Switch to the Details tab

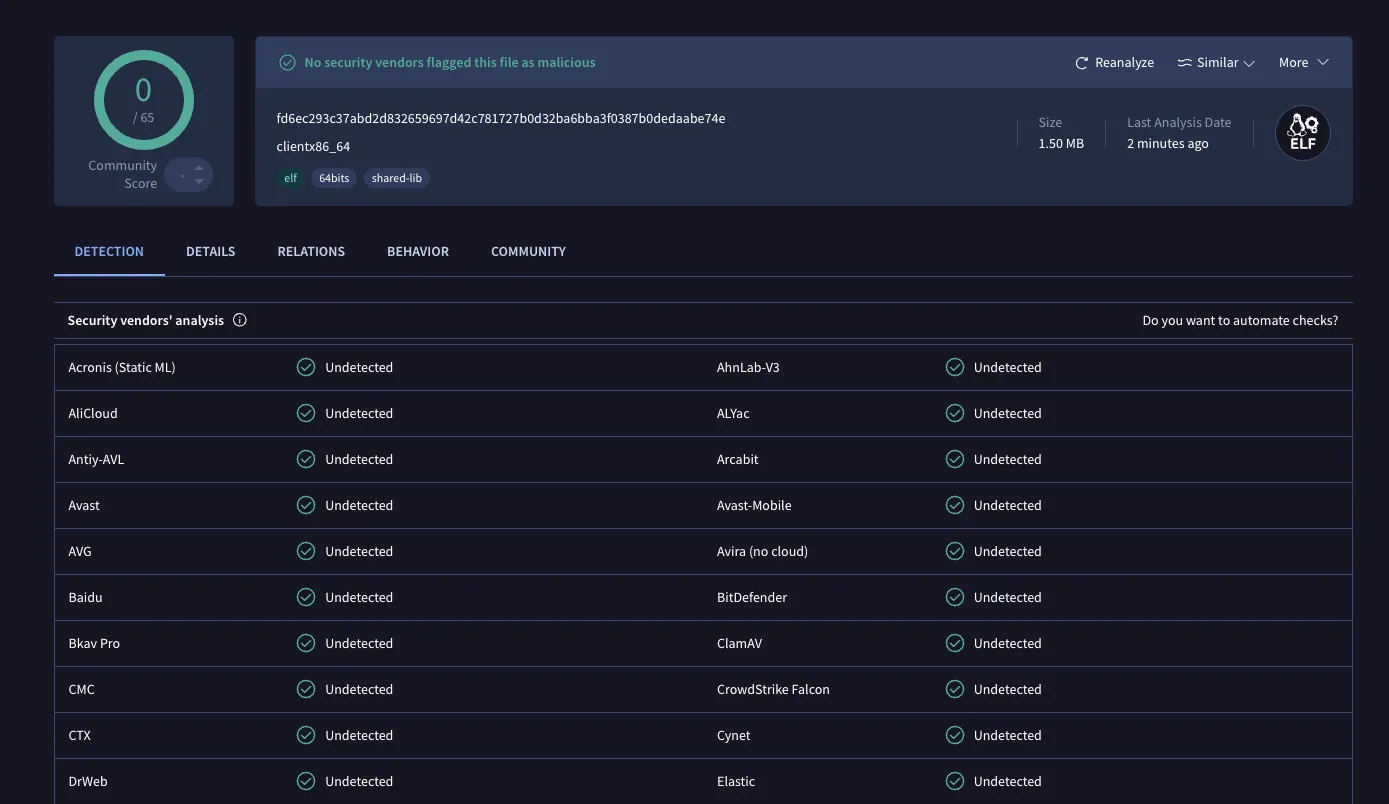210,251
